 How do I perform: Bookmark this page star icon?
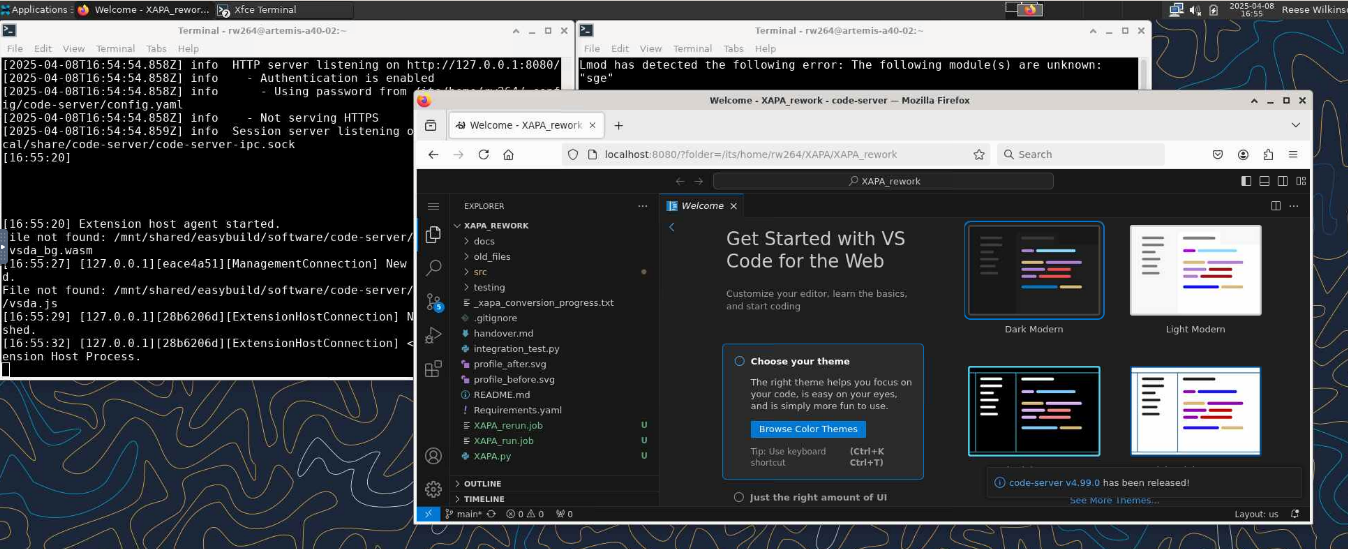[979, 155]
